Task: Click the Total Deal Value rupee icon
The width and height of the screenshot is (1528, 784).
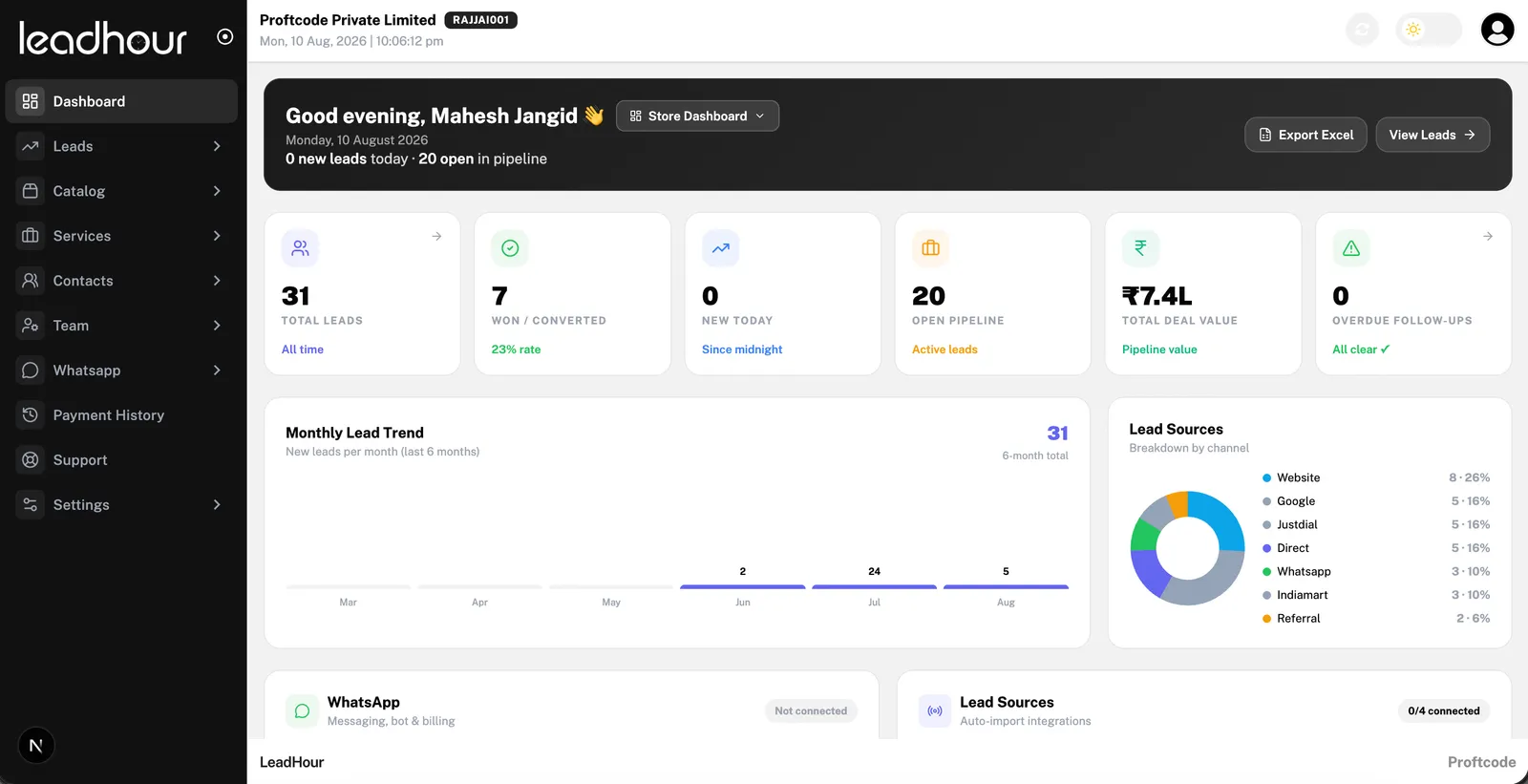Action: pos(1140,248)
